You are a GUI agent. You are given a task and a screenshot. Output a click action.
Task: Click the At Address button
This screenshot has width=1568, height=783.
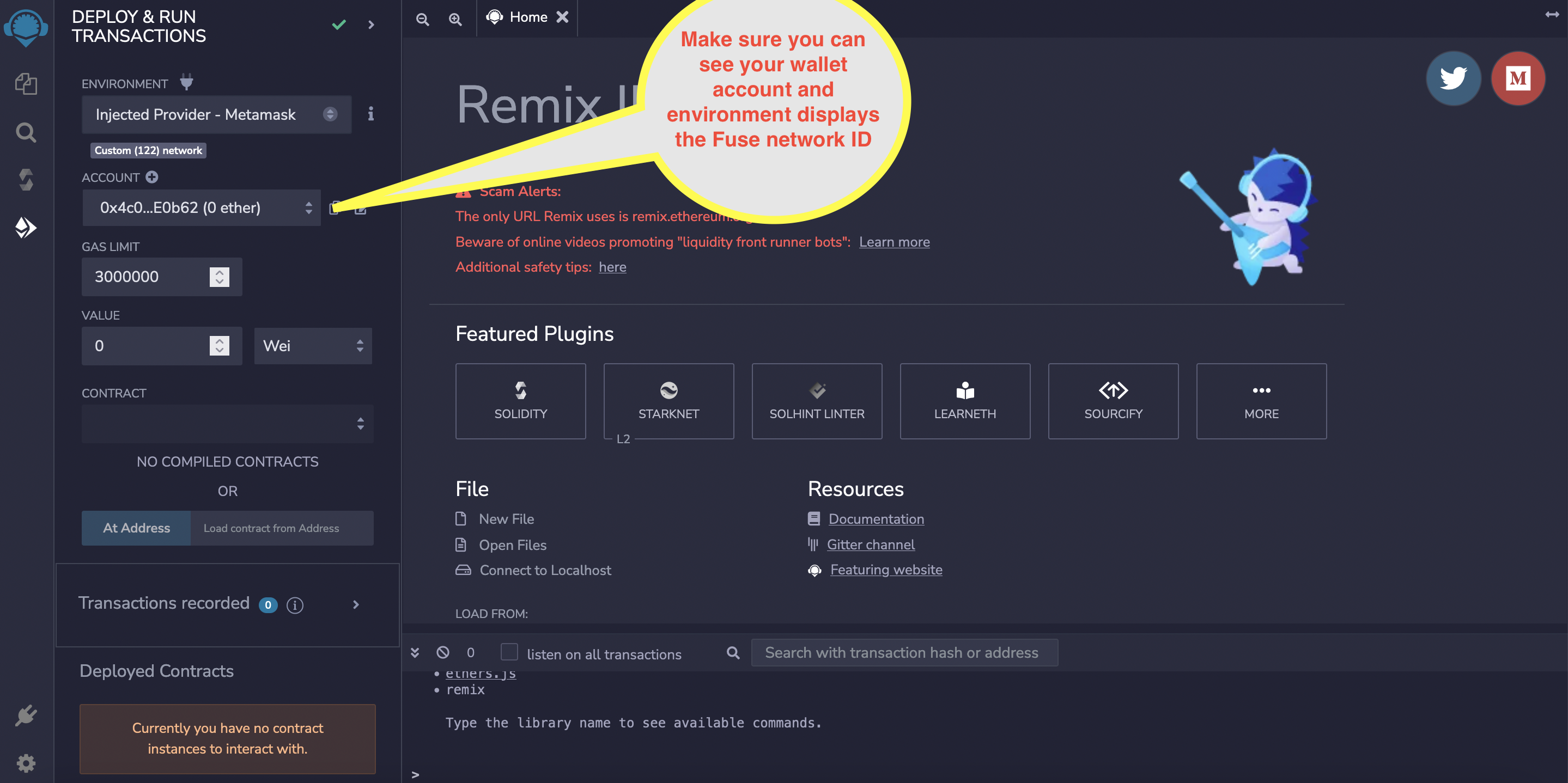pos(136,528)
